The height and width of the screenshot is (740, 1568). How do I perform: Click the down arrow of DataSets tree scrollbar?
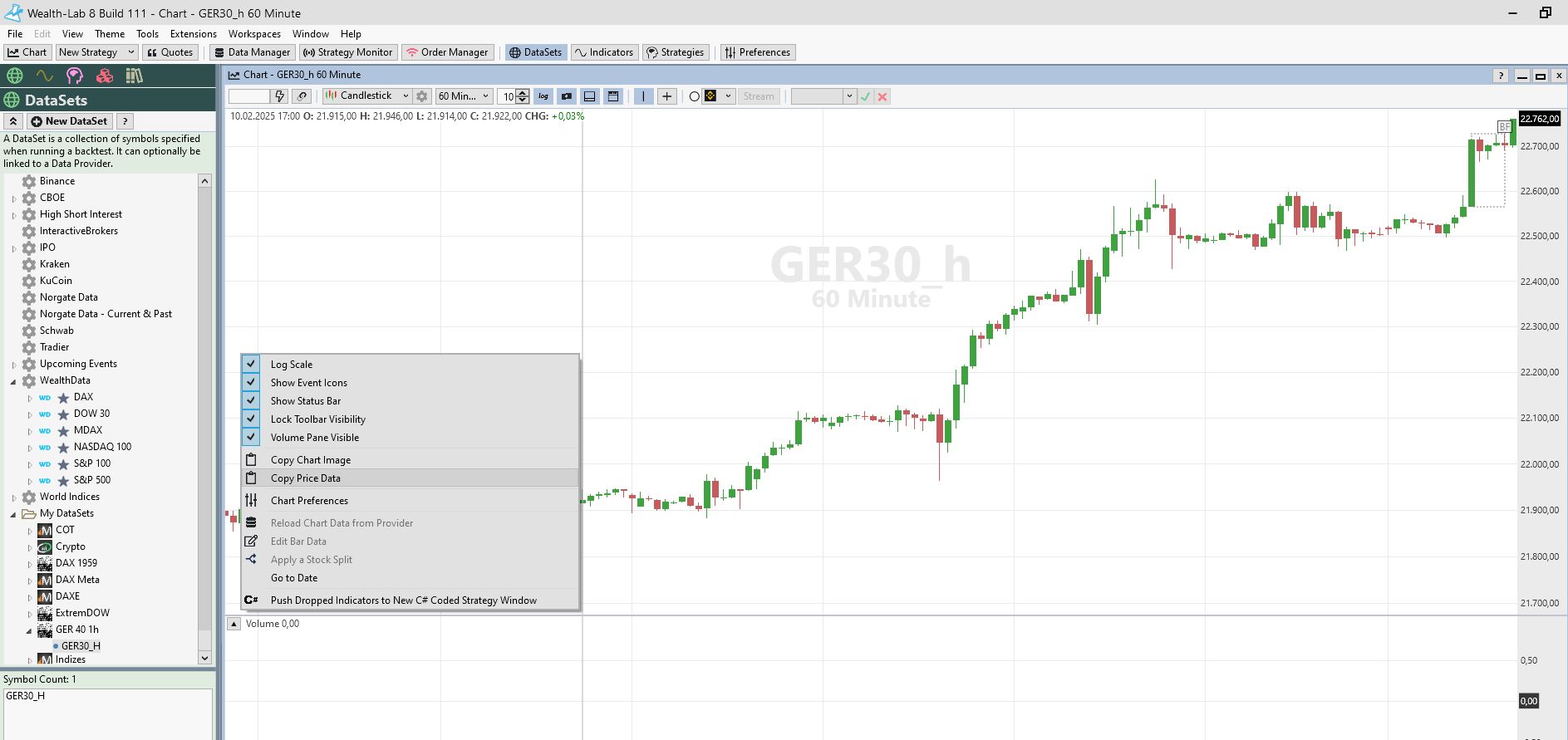(204, 658)
